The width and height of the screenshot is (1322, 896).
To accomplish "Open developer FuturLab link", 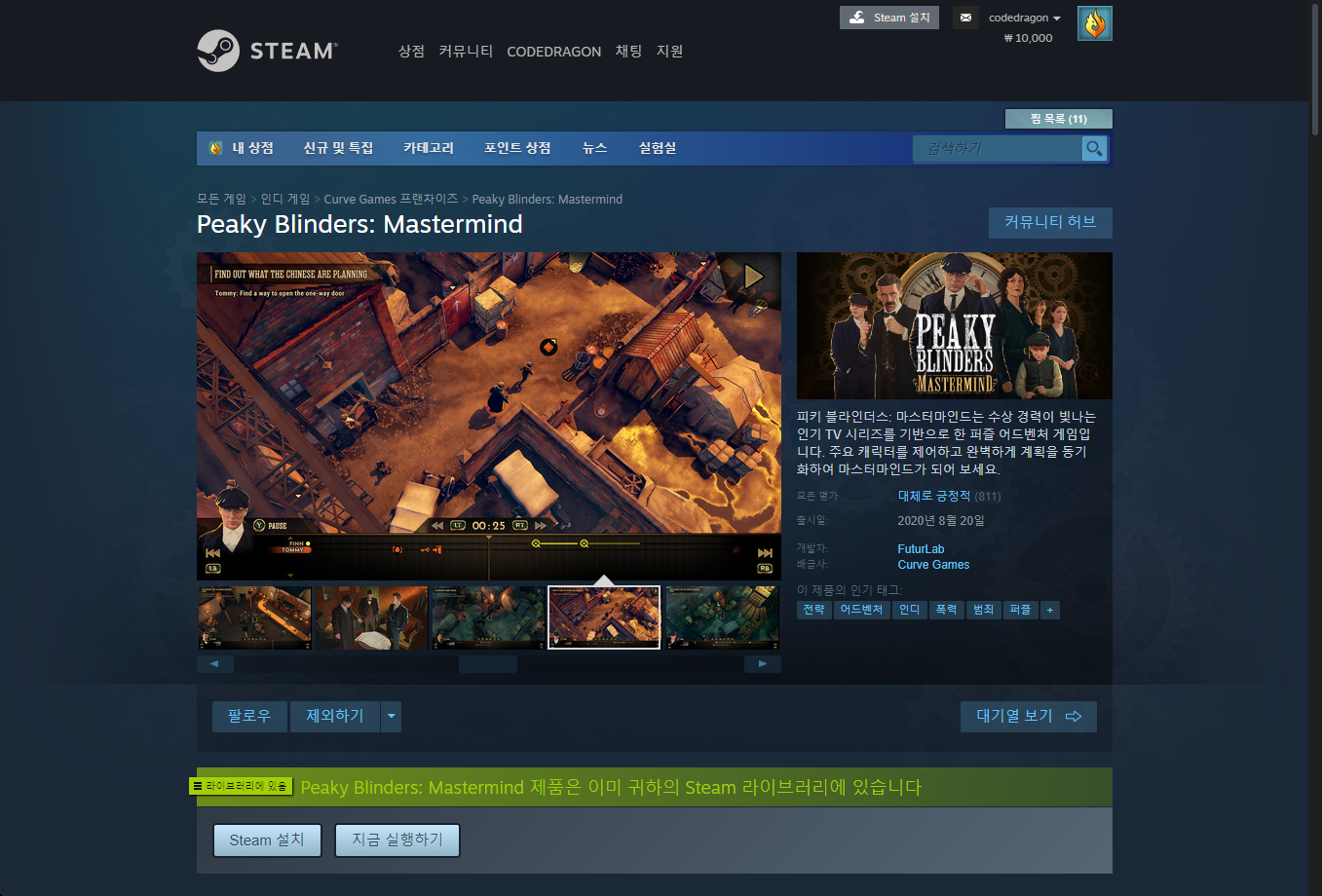I will tap(921, 549).
